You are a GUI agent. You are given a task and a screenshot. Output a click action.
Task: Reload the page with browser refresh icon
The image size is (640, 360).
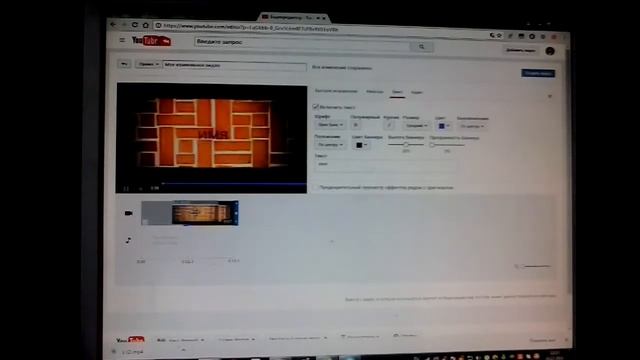pos(135,25)
